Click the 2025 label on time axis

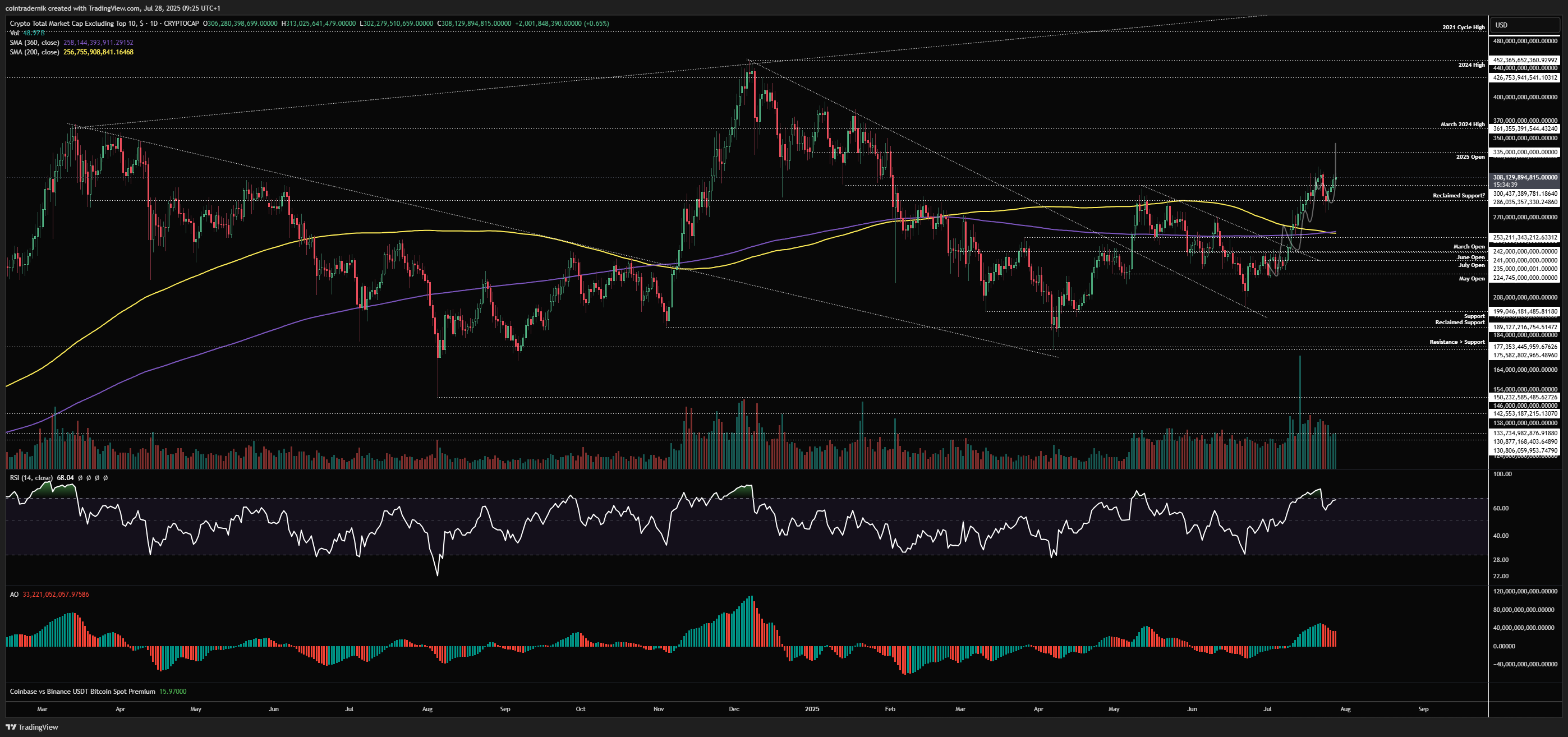812,709
